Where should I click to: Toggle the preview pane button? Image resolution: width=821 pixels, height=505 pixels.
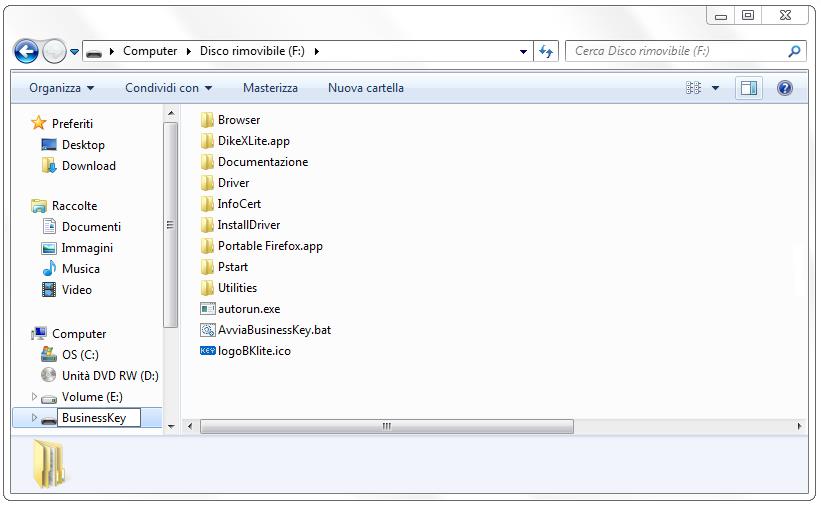[748, 88]
